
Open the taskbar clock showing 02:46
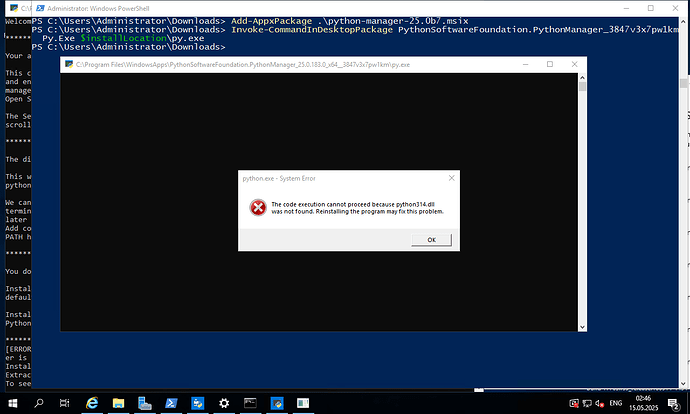pyautogui.click(x=643, y=403)
